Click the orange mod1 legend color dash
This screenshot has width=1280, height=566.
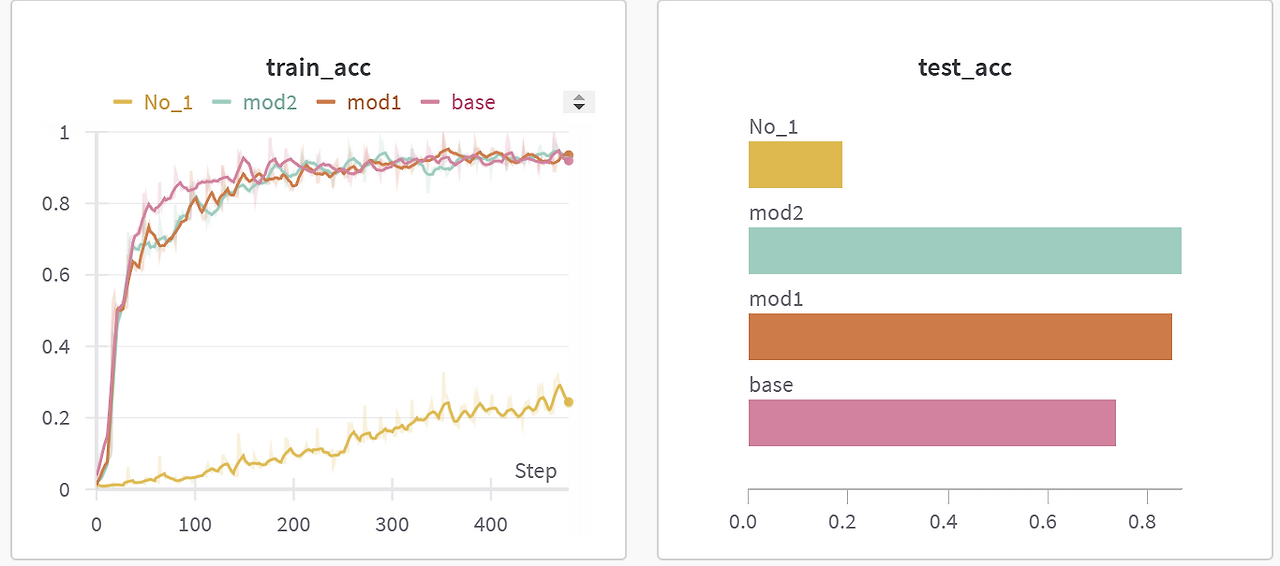pos(326,102)
